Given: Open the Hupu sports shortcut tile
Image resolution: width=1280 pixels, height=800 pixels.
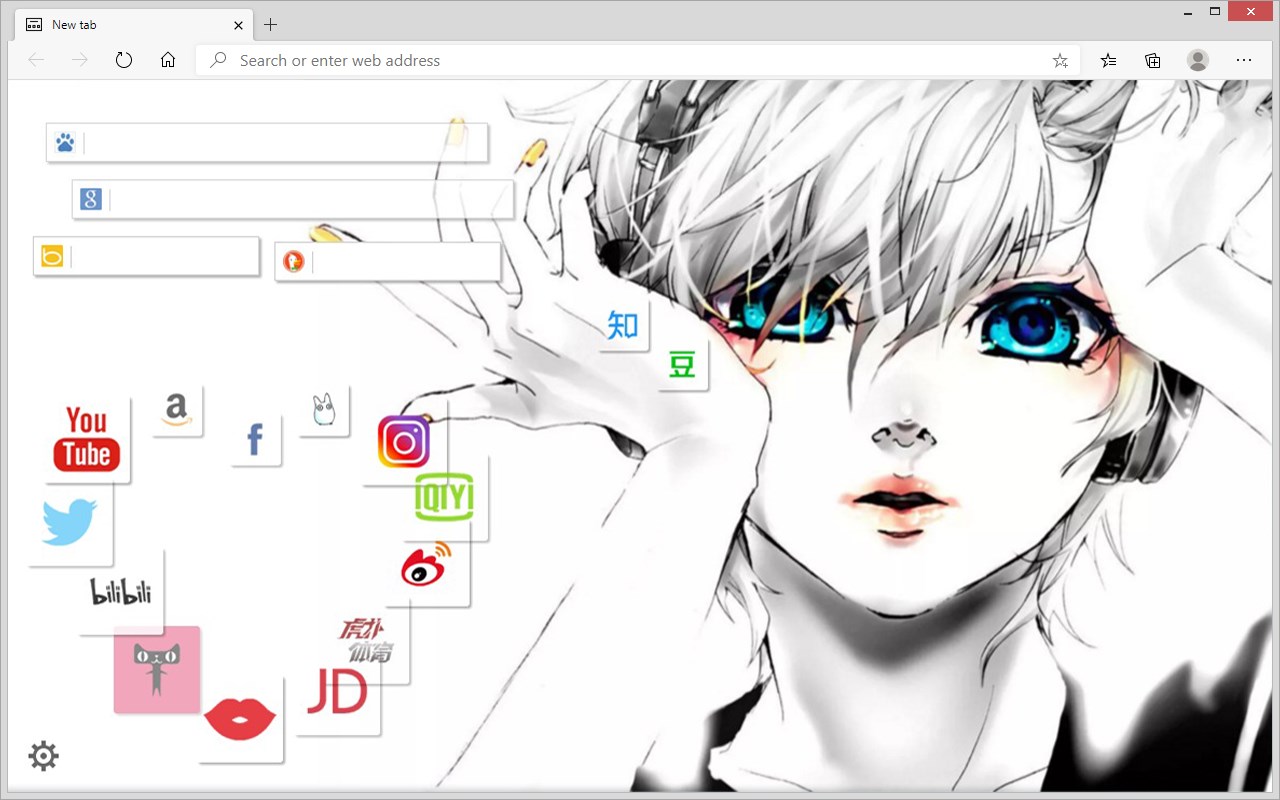Looking at the screenshot, I should (366, 642).
